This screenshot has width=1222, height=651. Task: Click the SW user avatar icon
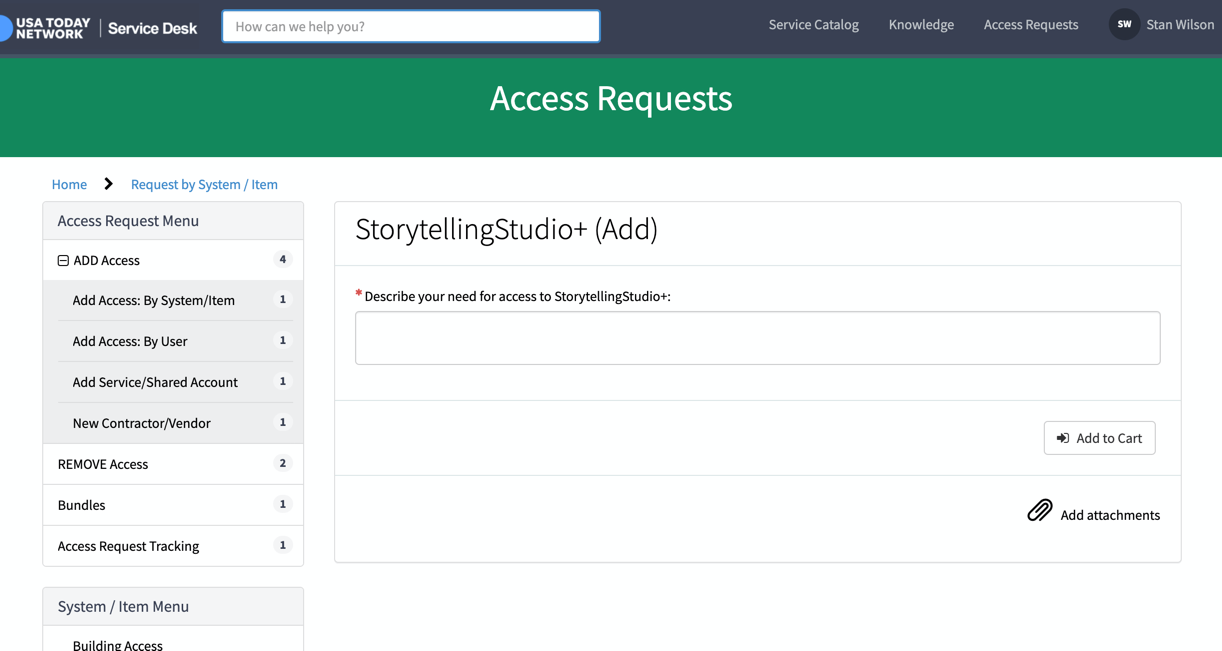tap(1124, 25)
